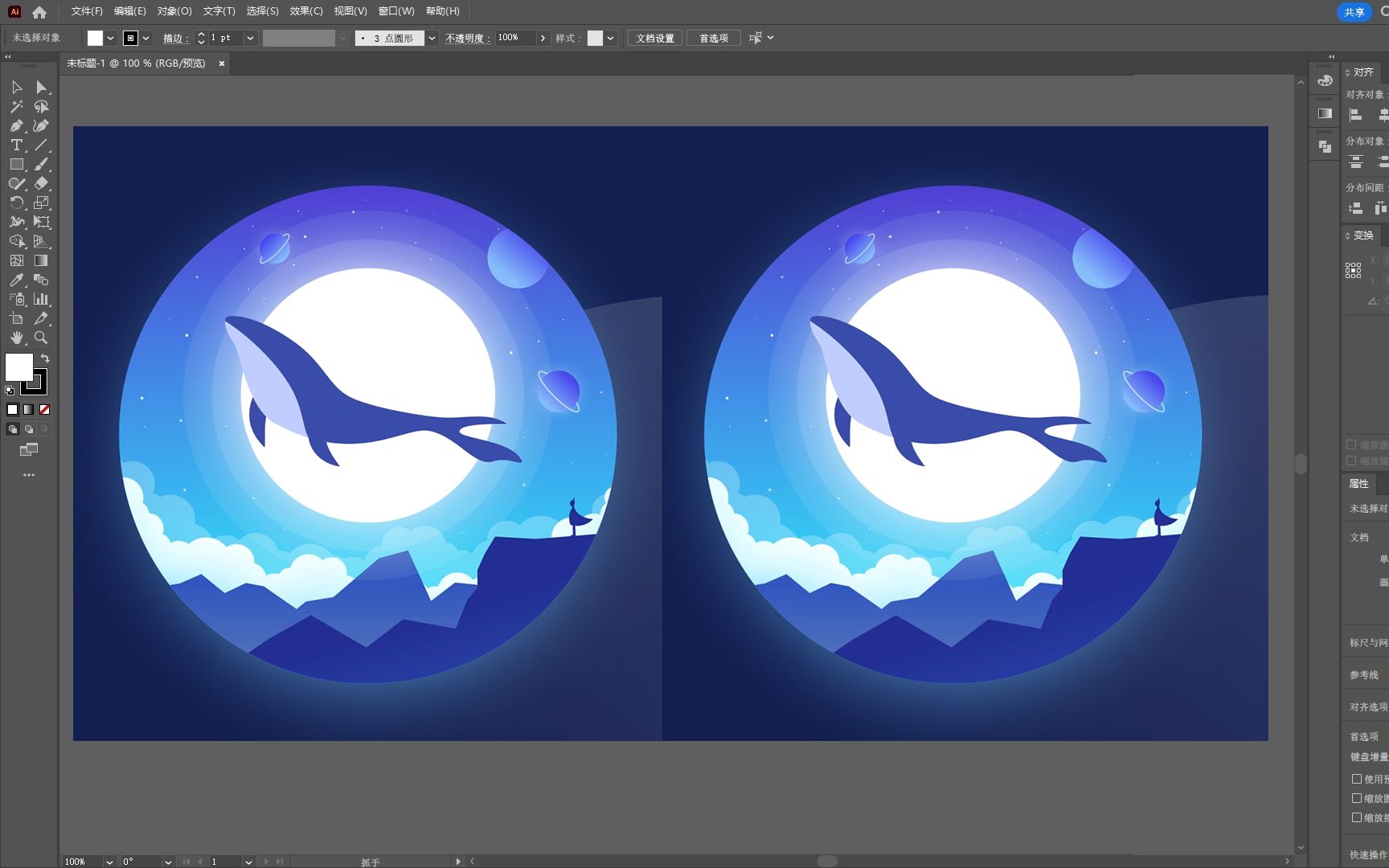Expand the opacity arrow next to 100%
Viewport: 1389px width, 868px height.
coord(543,38)
